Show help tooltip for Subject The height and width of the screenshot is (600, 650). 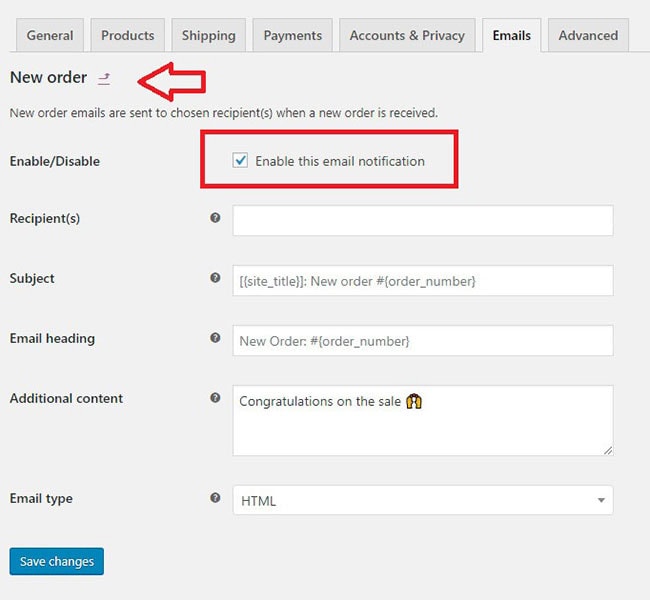click(215, 278)
